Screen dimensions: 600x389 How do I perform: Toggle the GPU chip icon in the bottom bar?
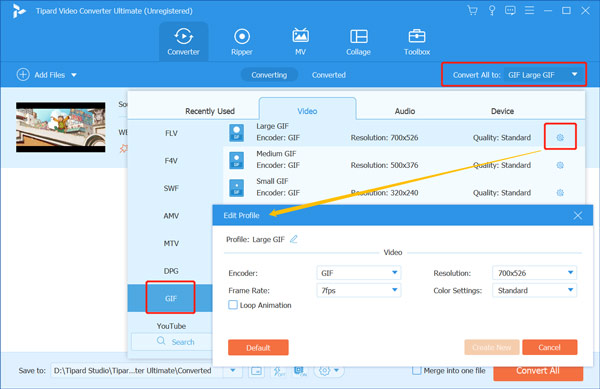pyautogui.click(x=300, y=371)
